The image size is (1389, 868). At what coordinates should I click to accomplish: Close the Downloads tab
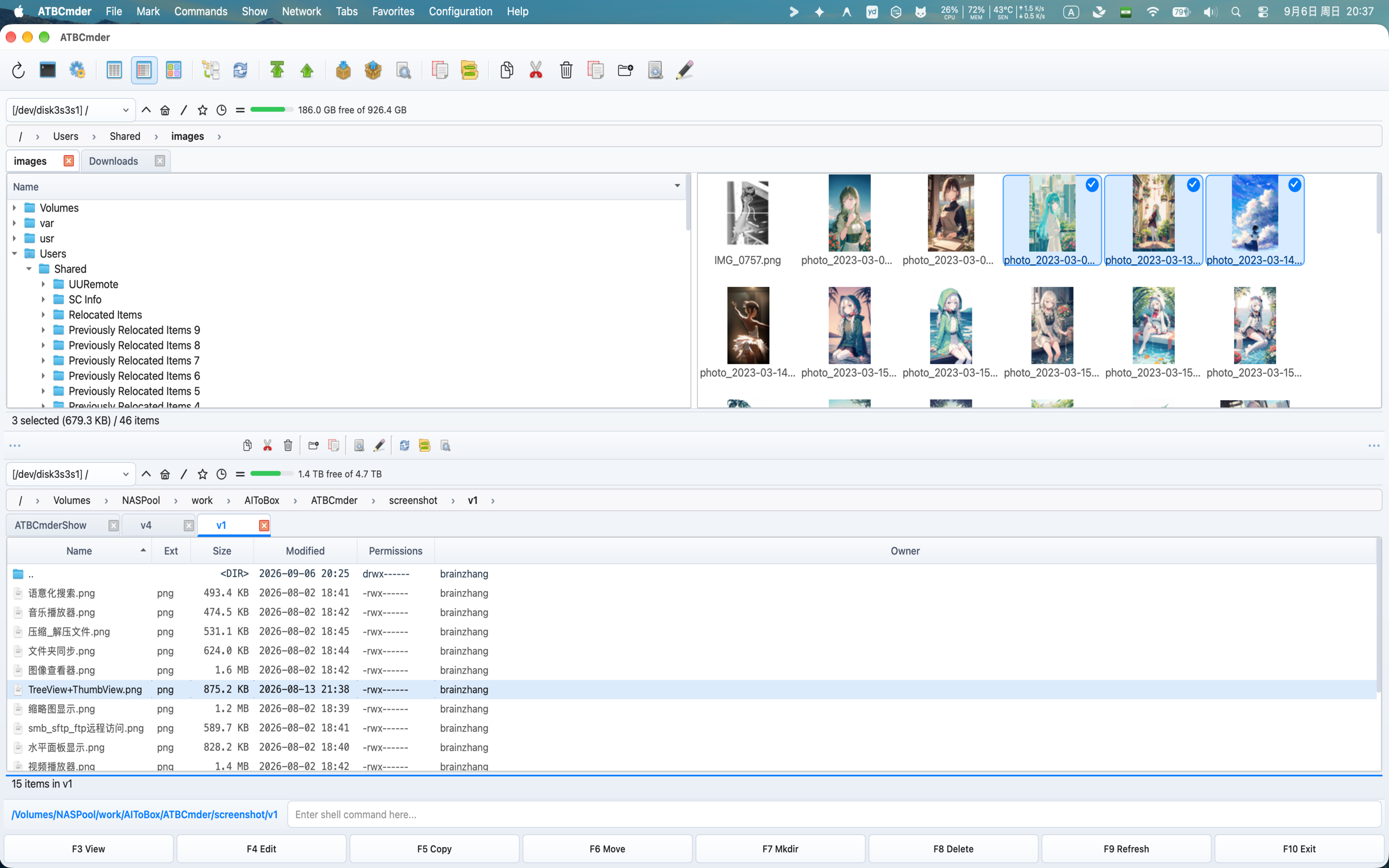pos(160,162)
